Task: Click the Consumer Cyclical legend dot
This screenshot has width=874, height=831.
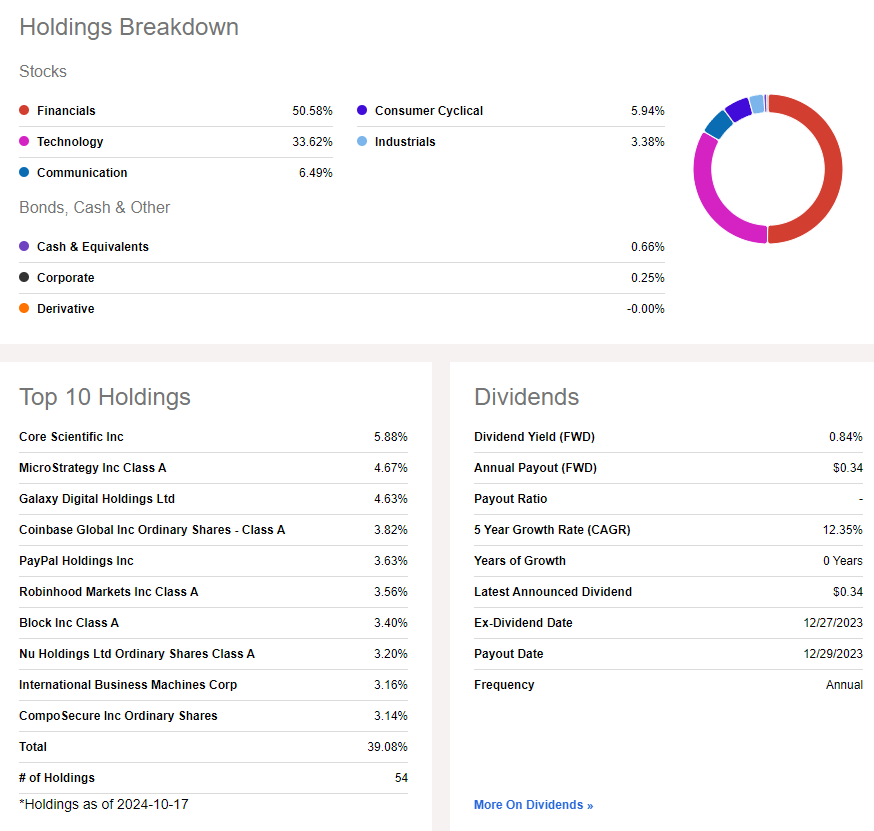Action: pyautogui.click(x=362, y=111)
